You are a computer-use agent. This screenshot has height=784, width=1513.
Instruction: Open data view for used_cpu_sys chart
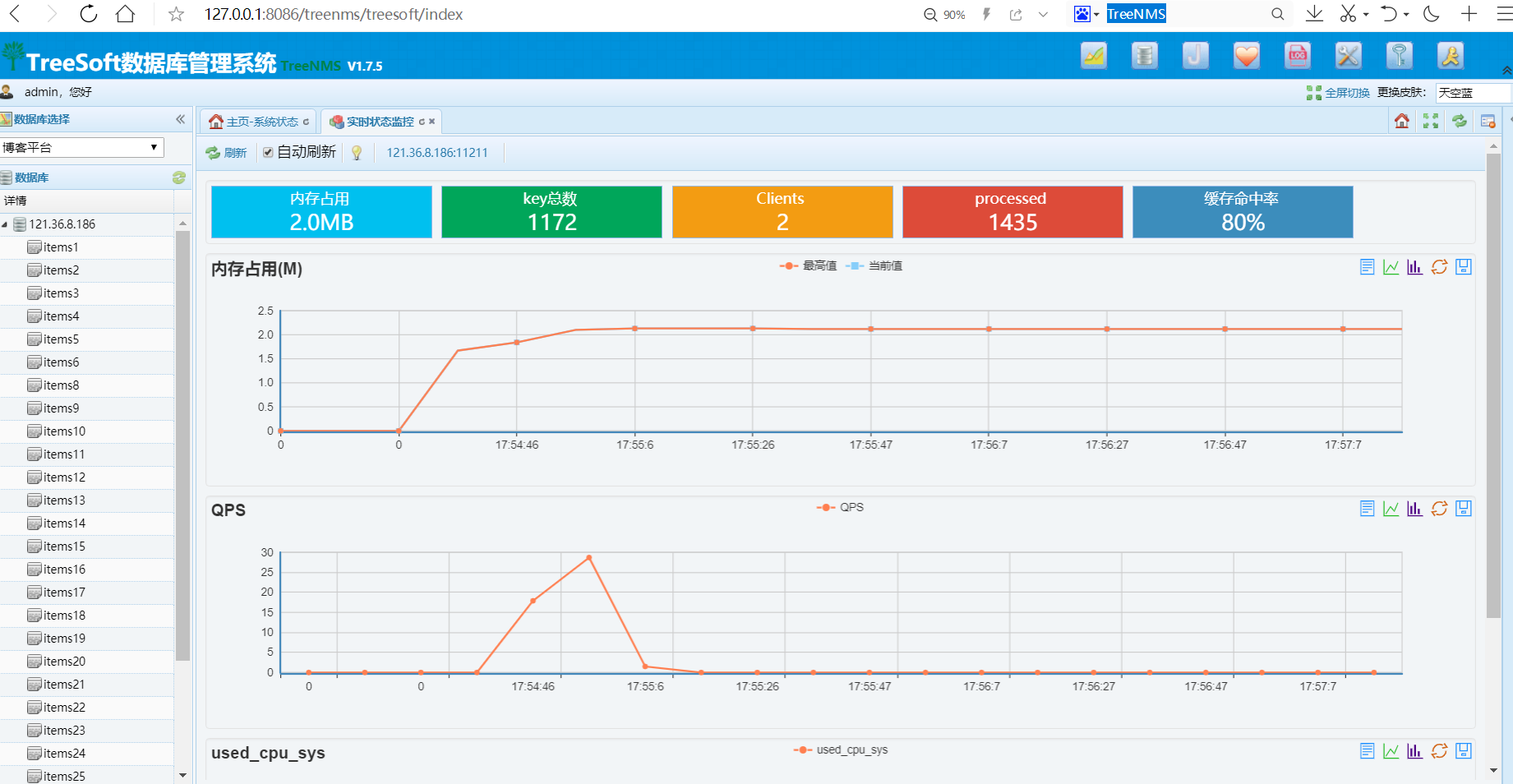1367,751
